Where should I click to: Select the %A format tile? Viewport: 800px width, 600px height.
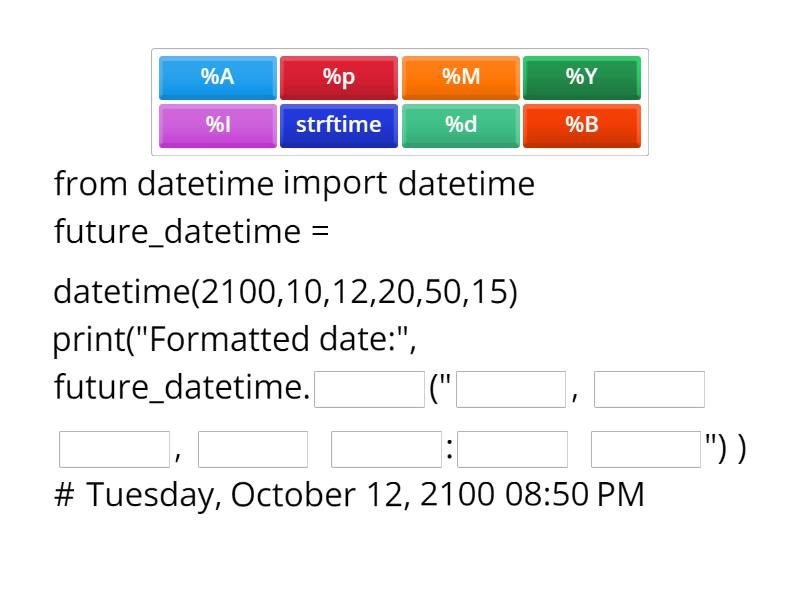217,77
